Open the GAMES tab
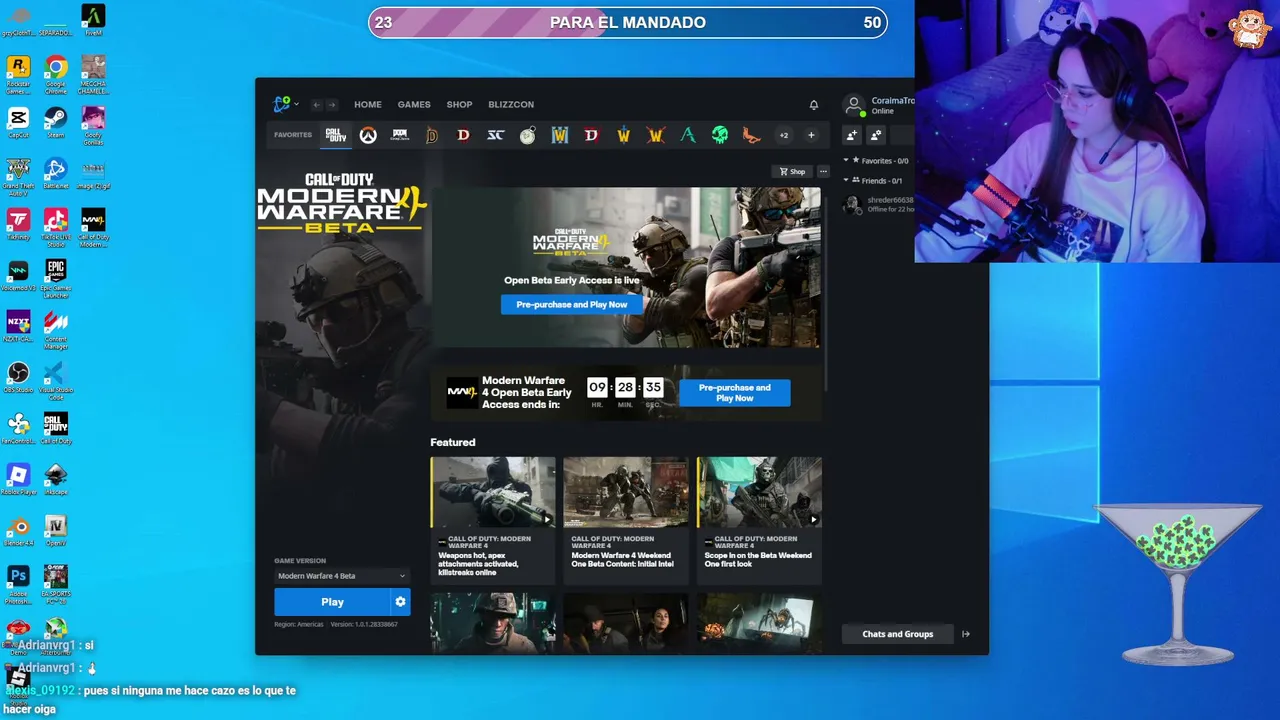Viewport: 1280px width, 720px height. 414,104
